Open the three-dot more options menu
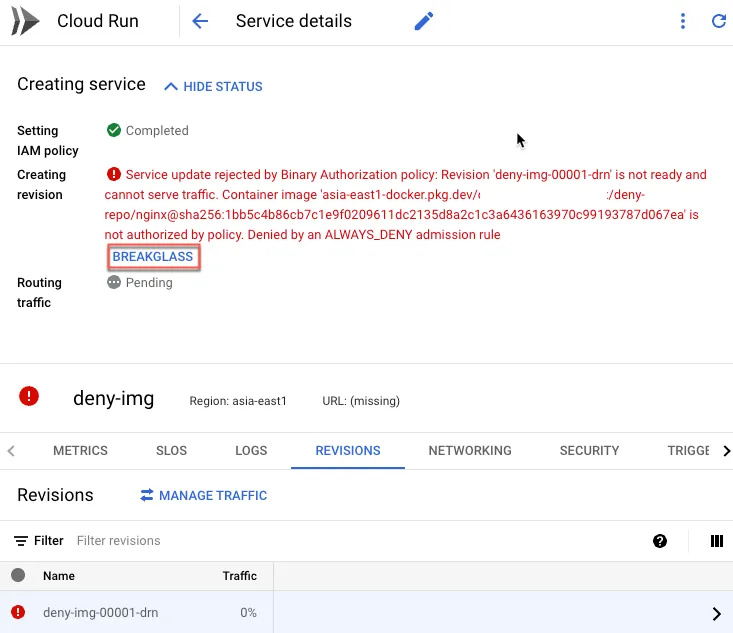733x633 pixels. (683, 21)
